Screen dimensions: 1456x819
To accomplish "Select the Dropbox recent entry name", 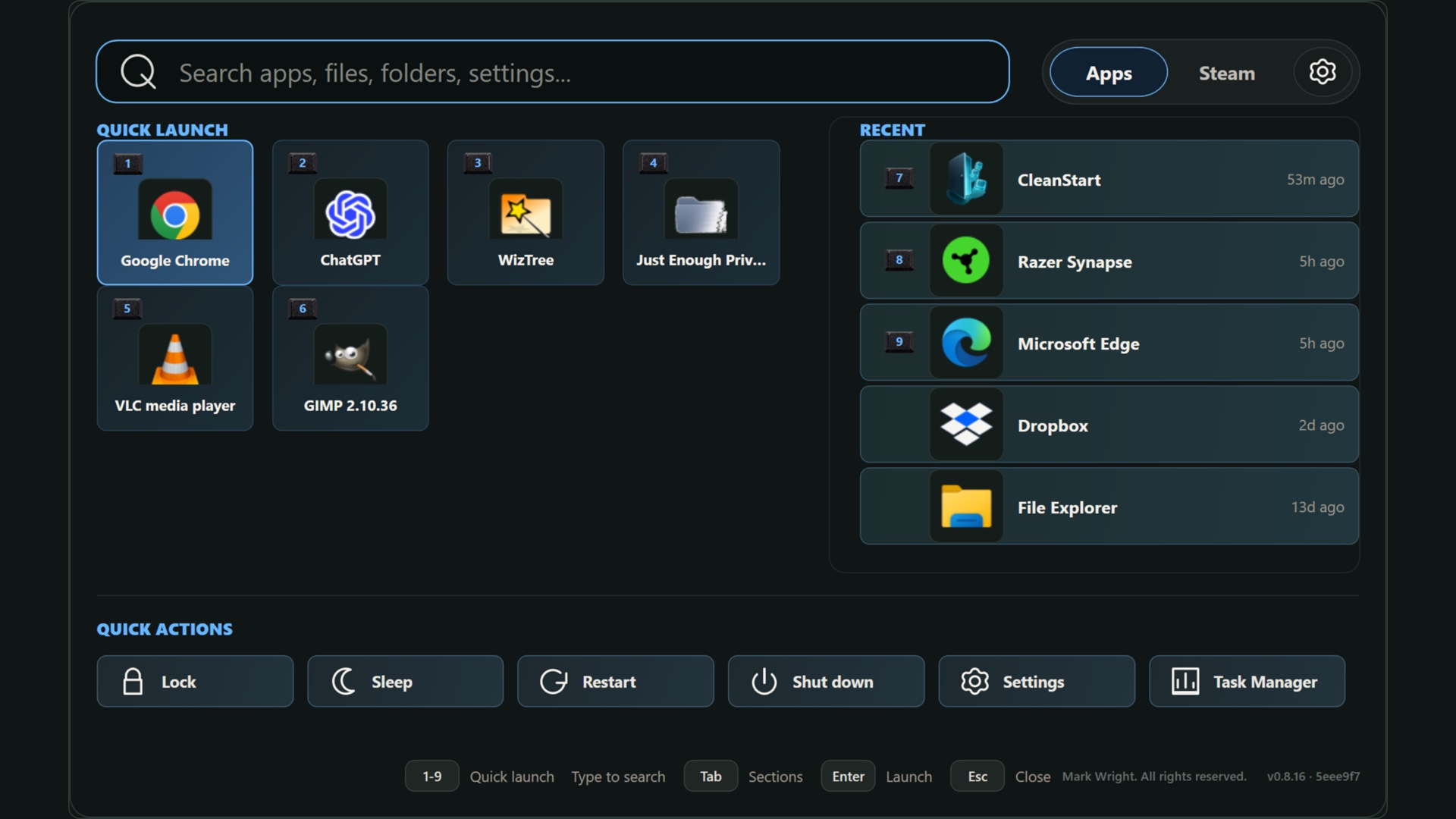I will click(1053, 425).
